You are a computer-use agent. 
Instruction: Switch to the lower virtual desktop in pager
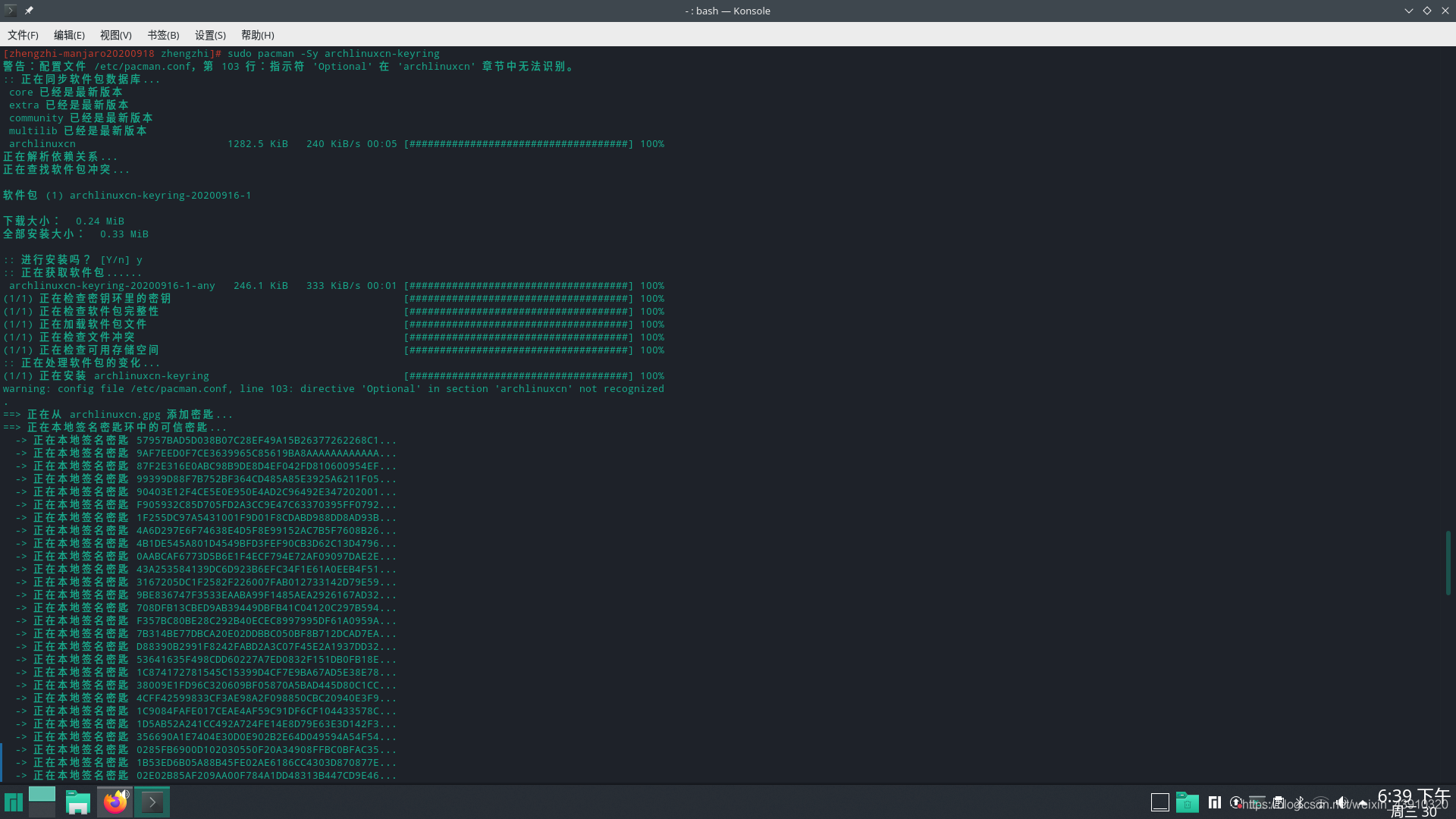click(x=42, y=810)
